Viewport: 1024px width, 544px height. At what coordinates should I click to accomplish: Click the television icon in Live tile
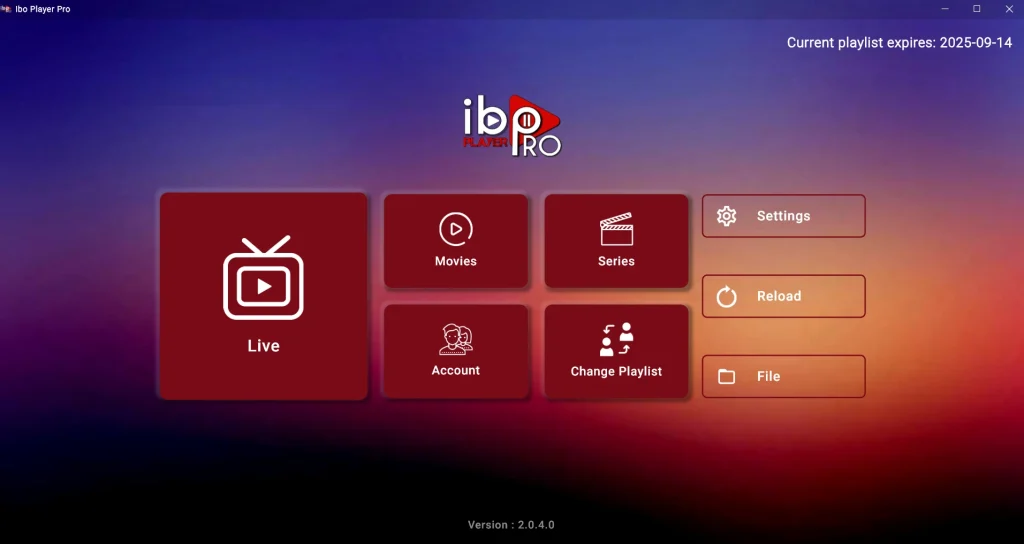click(x=263, y=278)
